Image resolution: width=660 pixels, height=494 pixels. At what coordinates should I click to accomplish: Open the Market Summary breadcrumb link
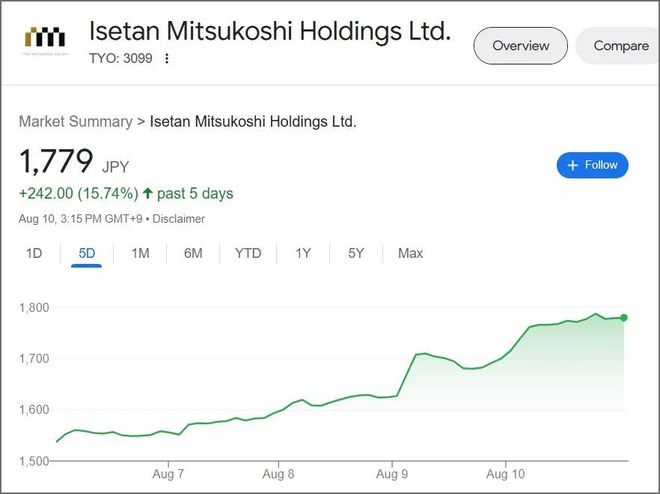tap(76, 122)
